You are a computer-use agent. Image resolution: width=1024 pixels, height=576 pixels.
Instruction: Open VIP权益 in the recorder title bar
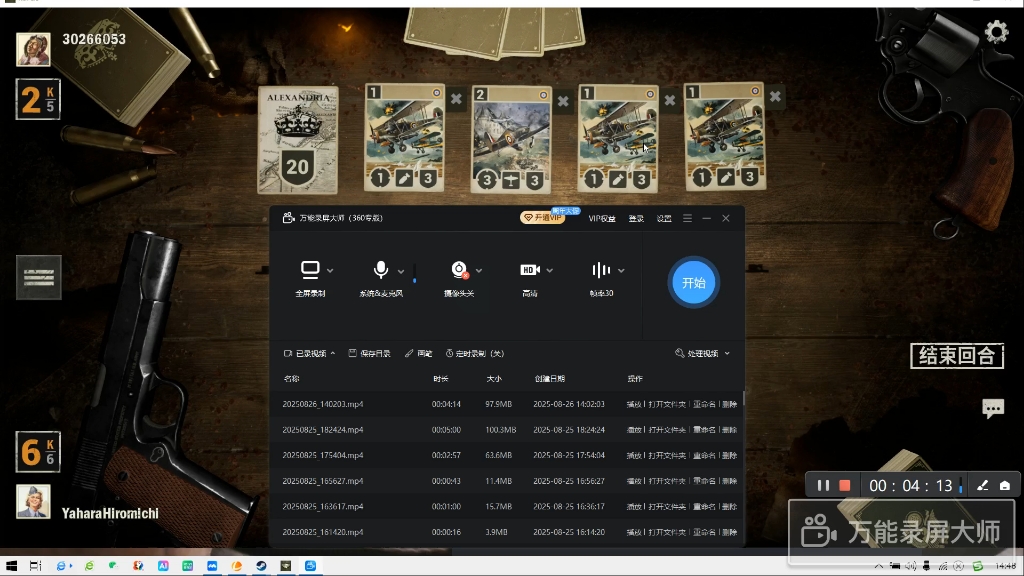[602, 218]
